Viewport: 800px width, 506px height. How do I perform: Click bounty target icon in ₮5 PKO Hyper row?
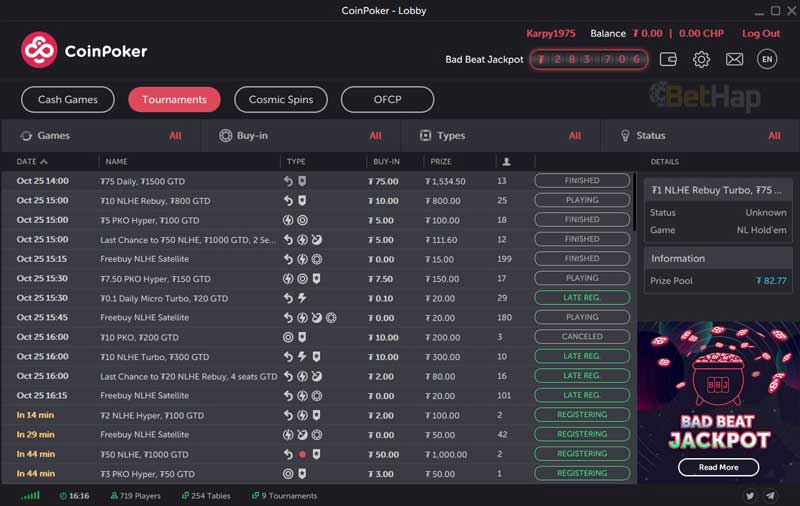(x=303, y=220)
